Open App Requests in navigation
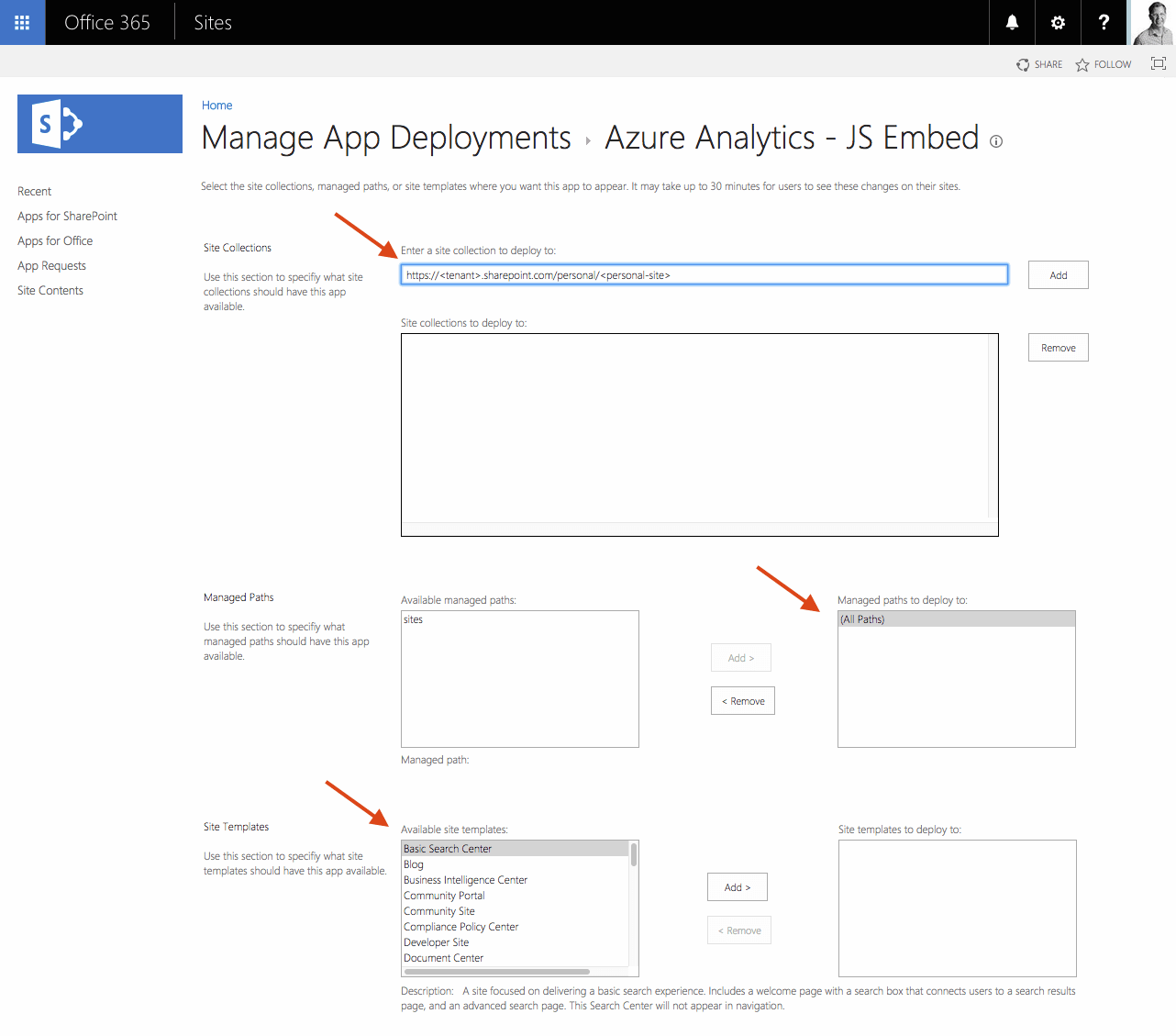The image size is (1176, 1036). (52, 265)
